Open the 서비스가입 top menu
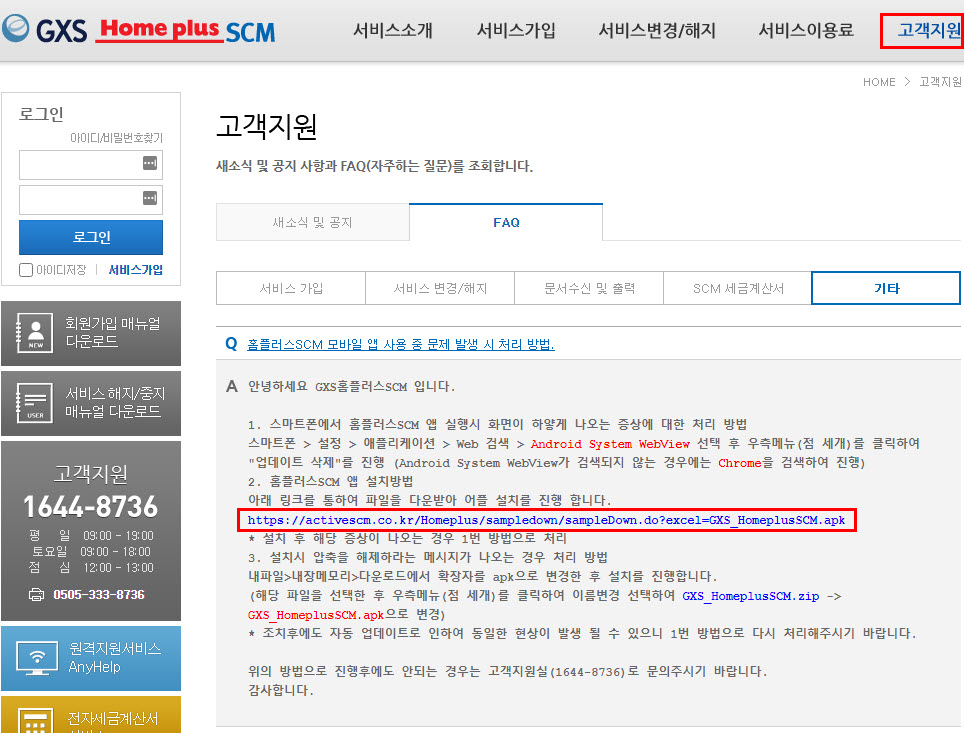The image size is (964, 733). pyautogui.click(x=516, y=30)
